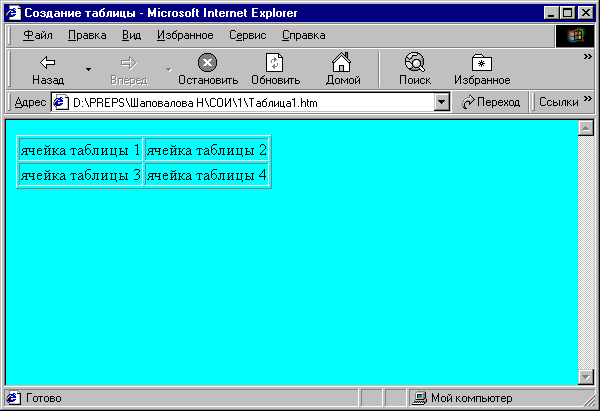This screenshot has width=600, height=411.
Task: Click the Адрес label
Action: pyautogui.click(x=30, y=102)
